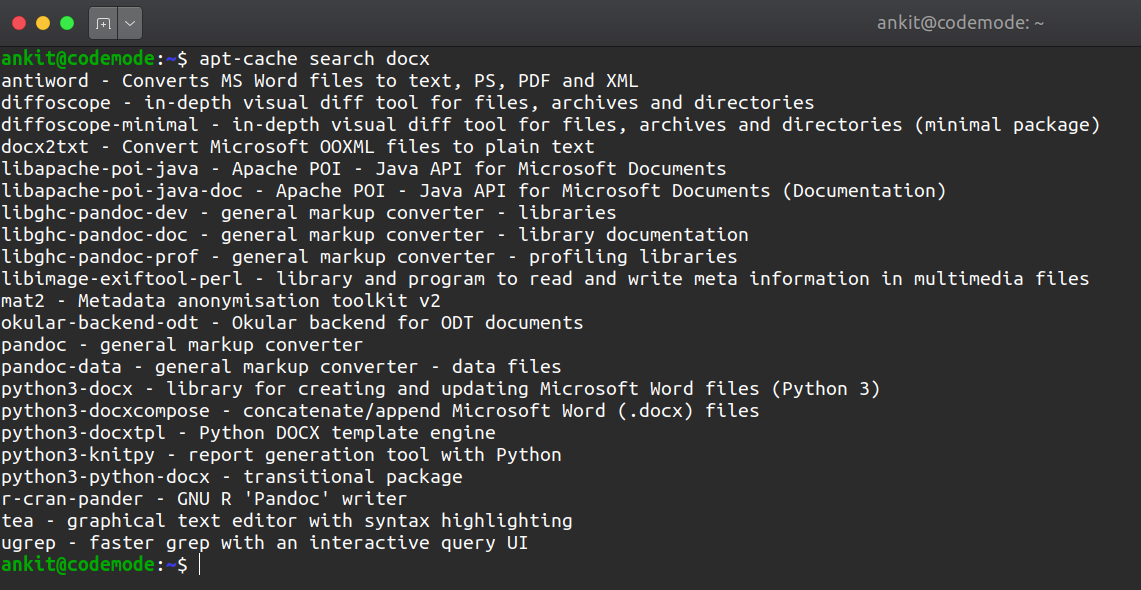Click the pandoc - general markup converter line
Screen dimensions: 1141x590
pos(181,345)
